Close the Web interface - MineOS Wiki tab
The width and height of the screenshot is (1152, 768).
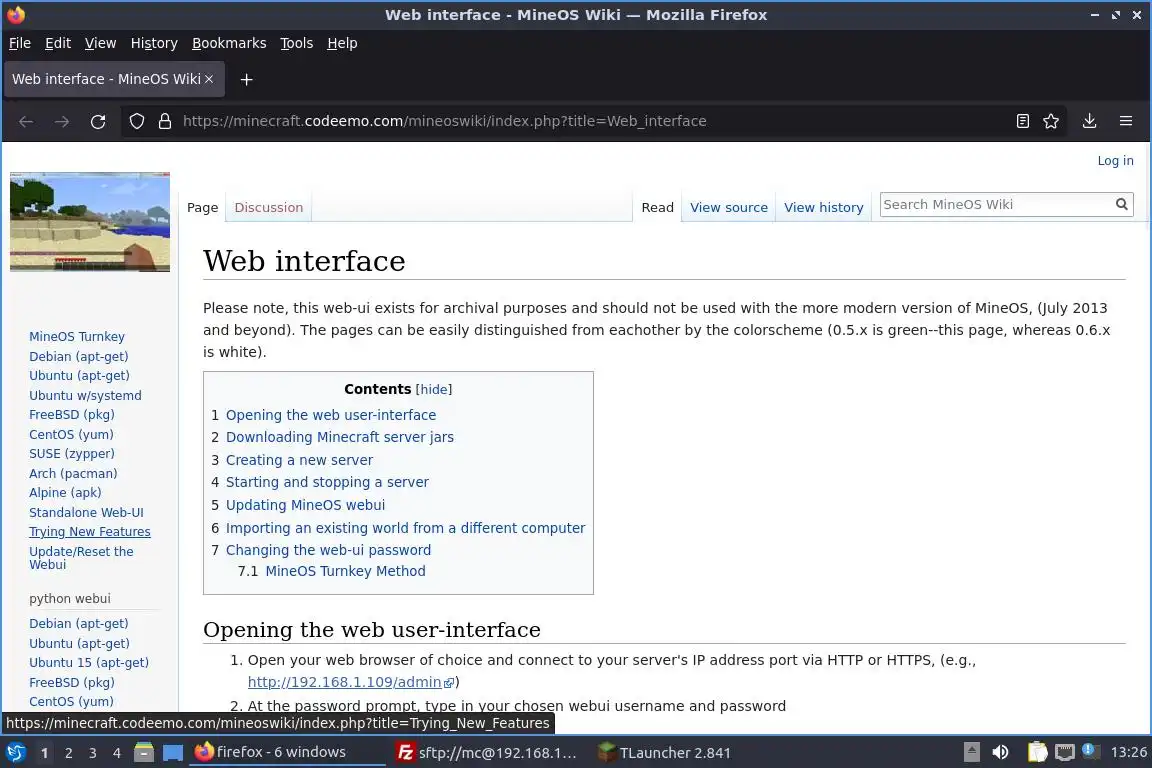click(x=209, y=79)
